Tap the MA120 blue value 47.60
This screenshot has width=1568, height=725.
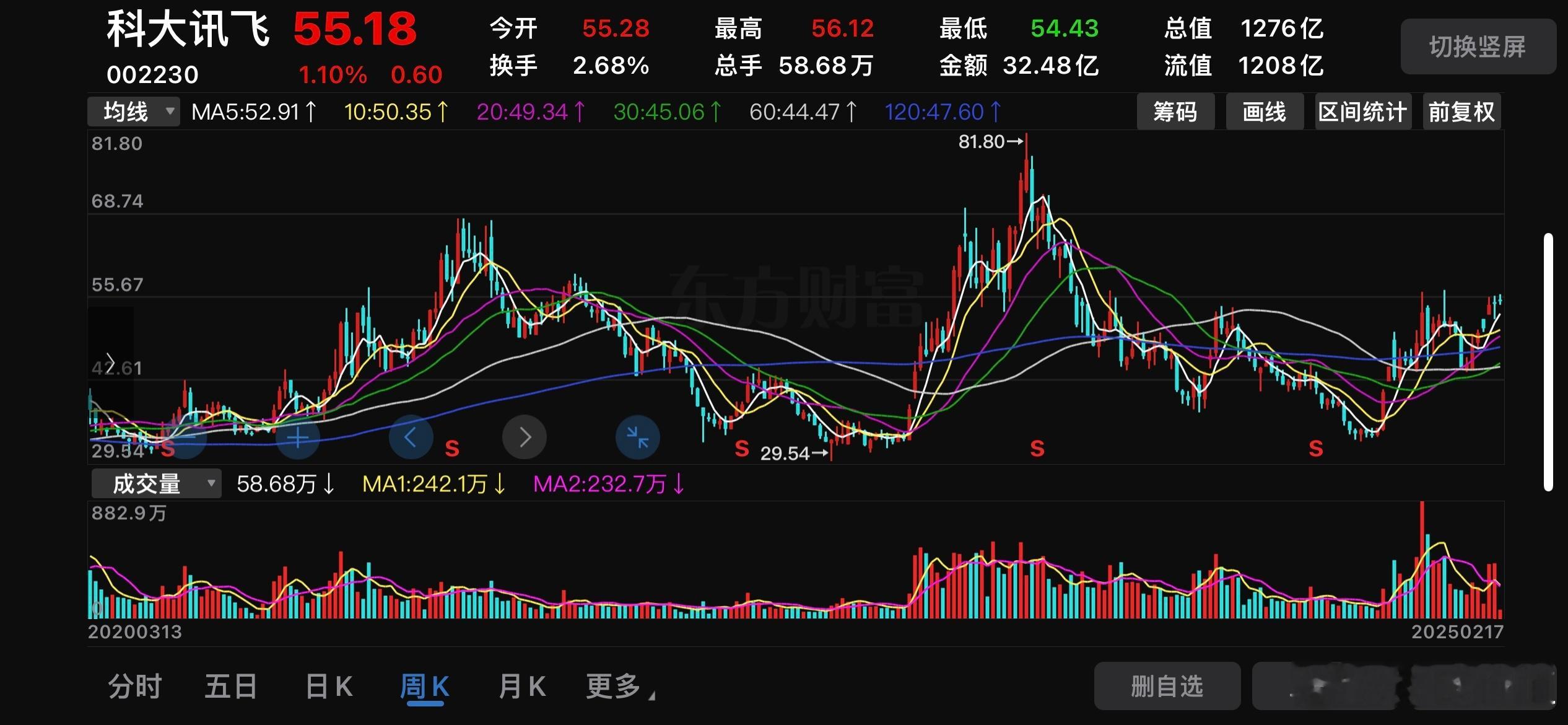tap(943, 112)
